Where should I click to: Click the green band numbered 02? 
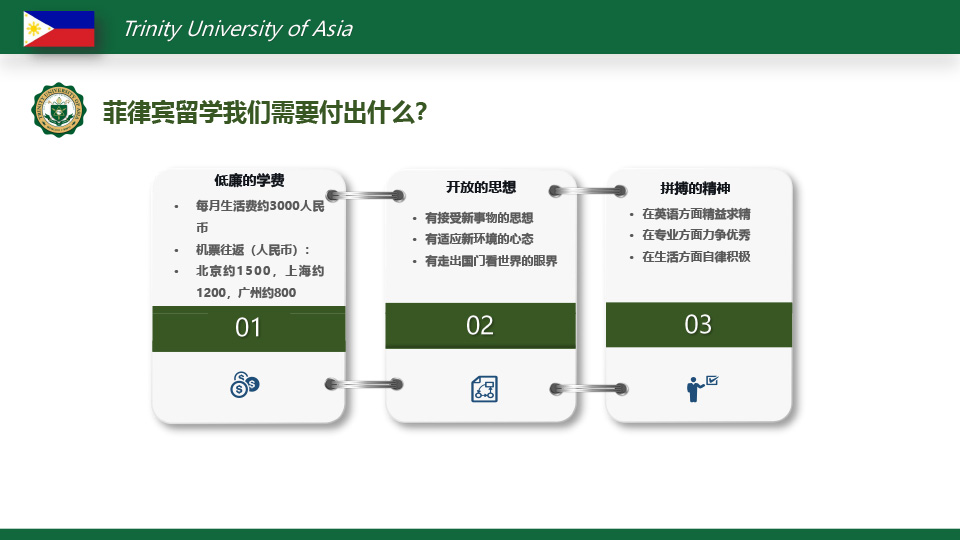480,326
